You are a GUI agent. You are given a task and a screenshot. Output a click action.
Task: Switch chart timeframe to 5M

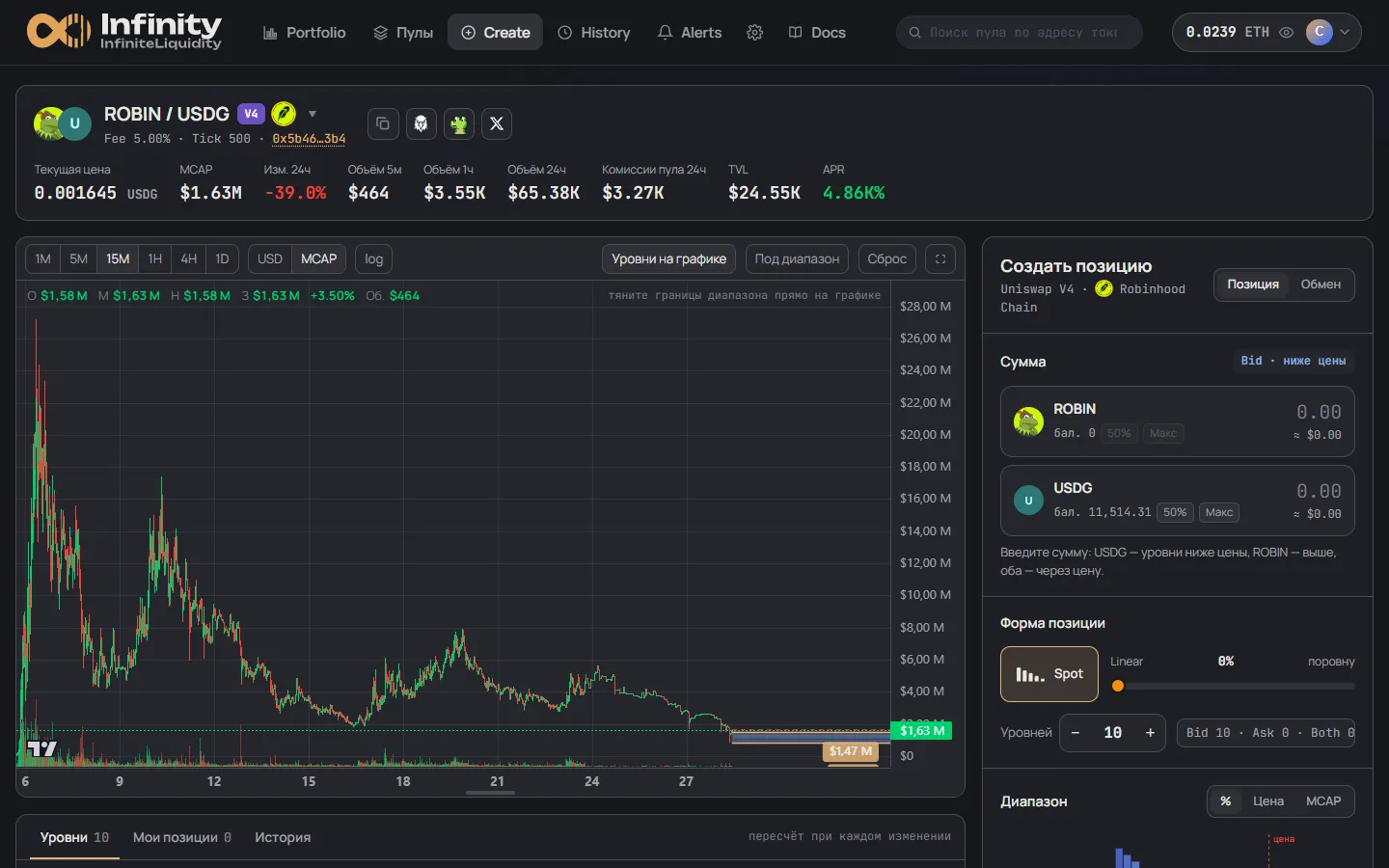(79, 258)
